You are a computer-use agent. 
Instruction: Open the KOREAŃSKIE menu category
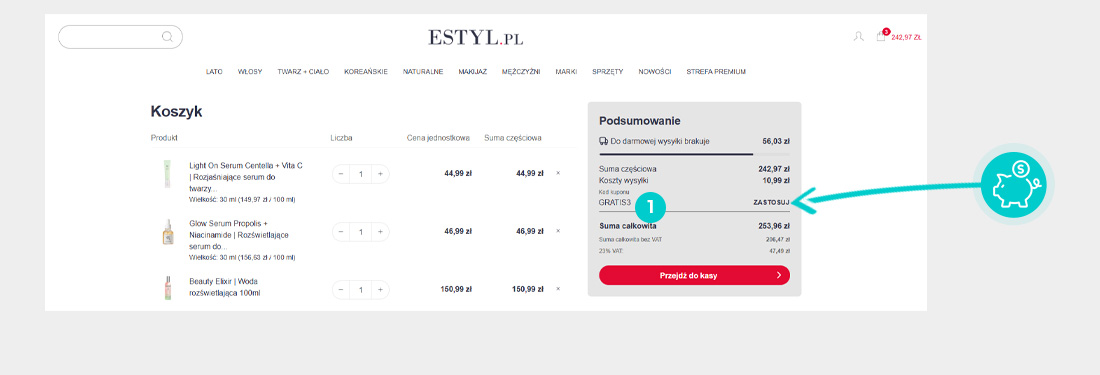(365, 71)
